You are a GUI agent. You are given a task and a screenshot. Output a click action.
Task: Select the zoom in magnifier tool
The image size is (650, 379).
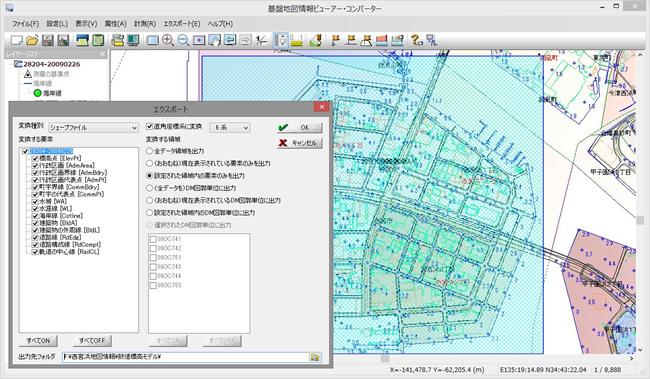click(168, 40)
